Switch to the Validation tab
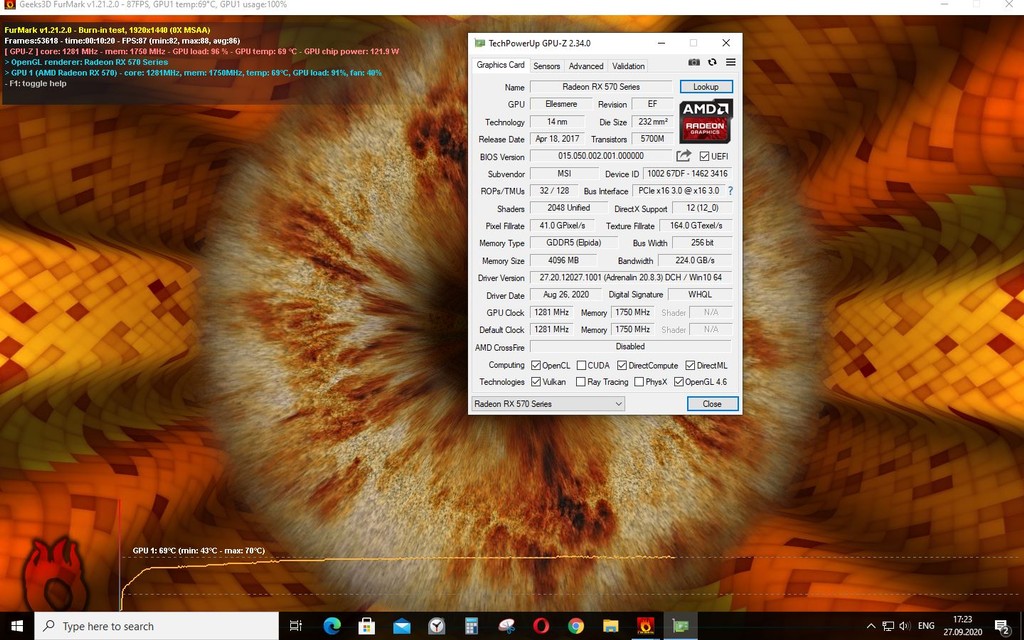 (628, 66)
